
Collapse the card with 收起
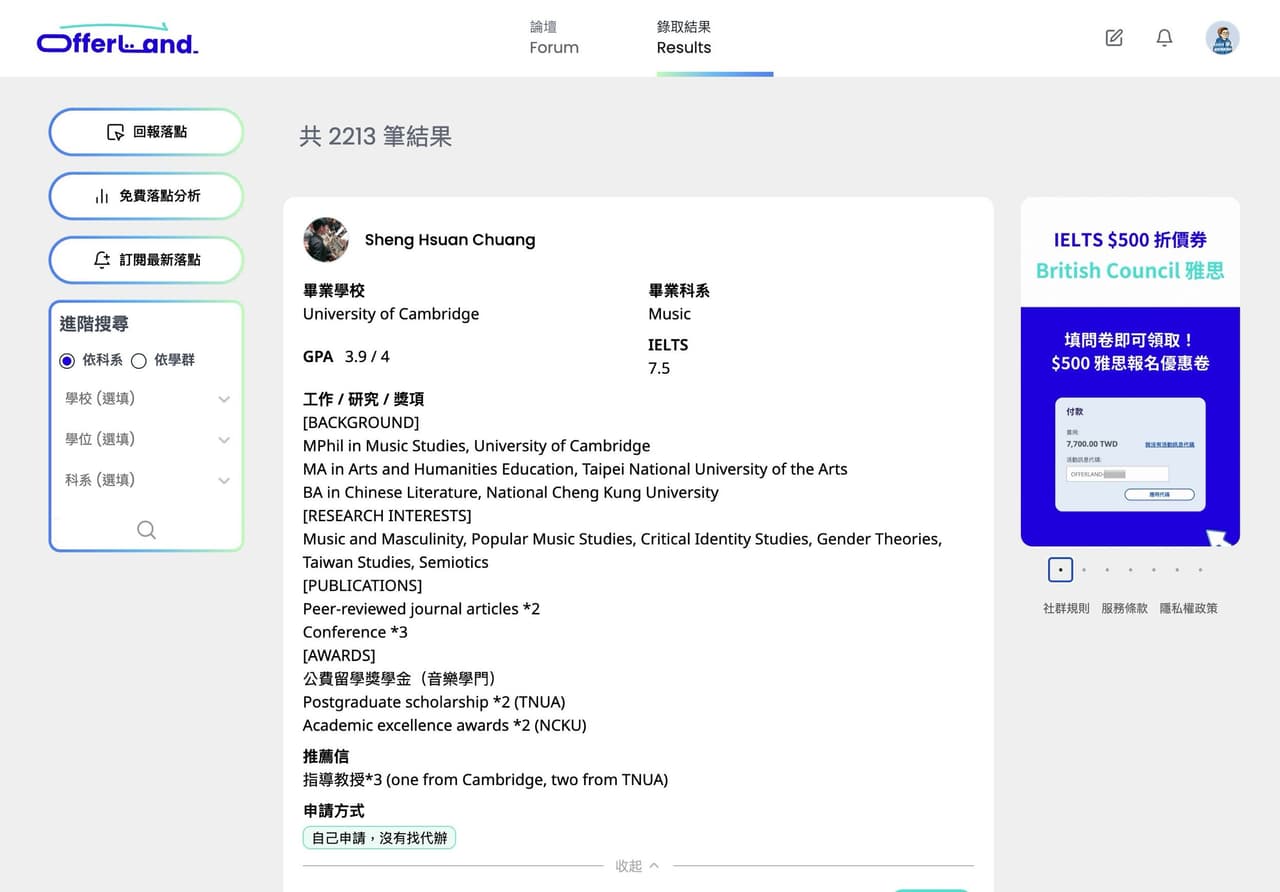coord(637,866)
